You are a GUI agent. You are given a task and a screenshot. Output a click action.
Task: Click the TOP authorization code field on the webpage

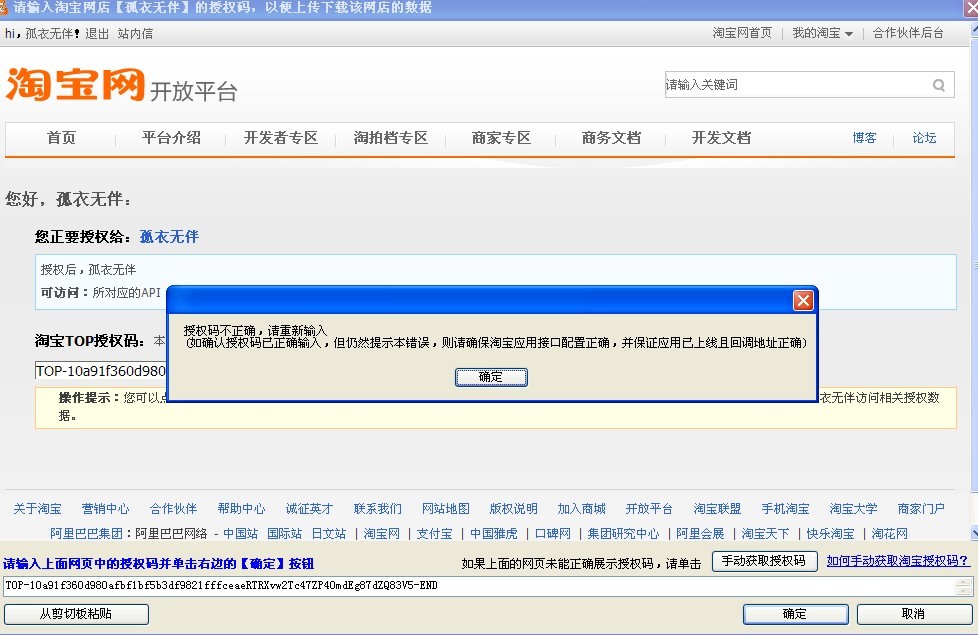click(101, 371)
